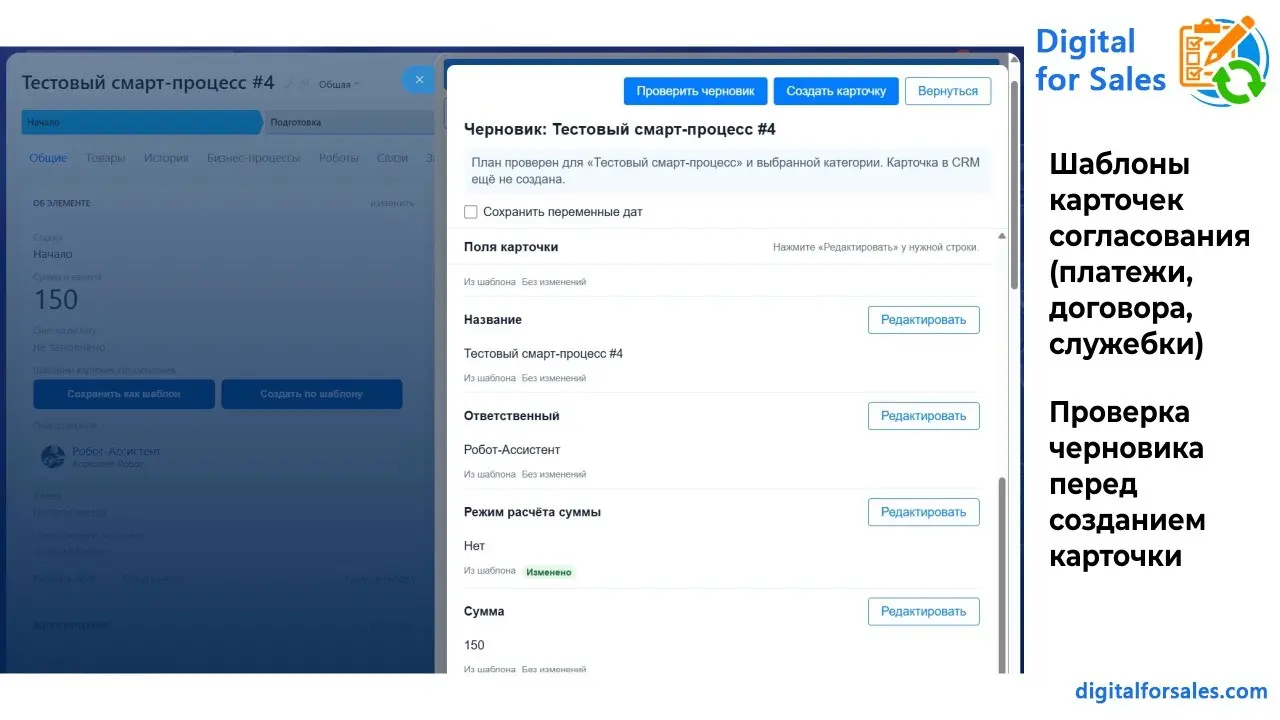Edit the Ответственный field
This screenshot has width=1280, height=720.
pos(923,416)
